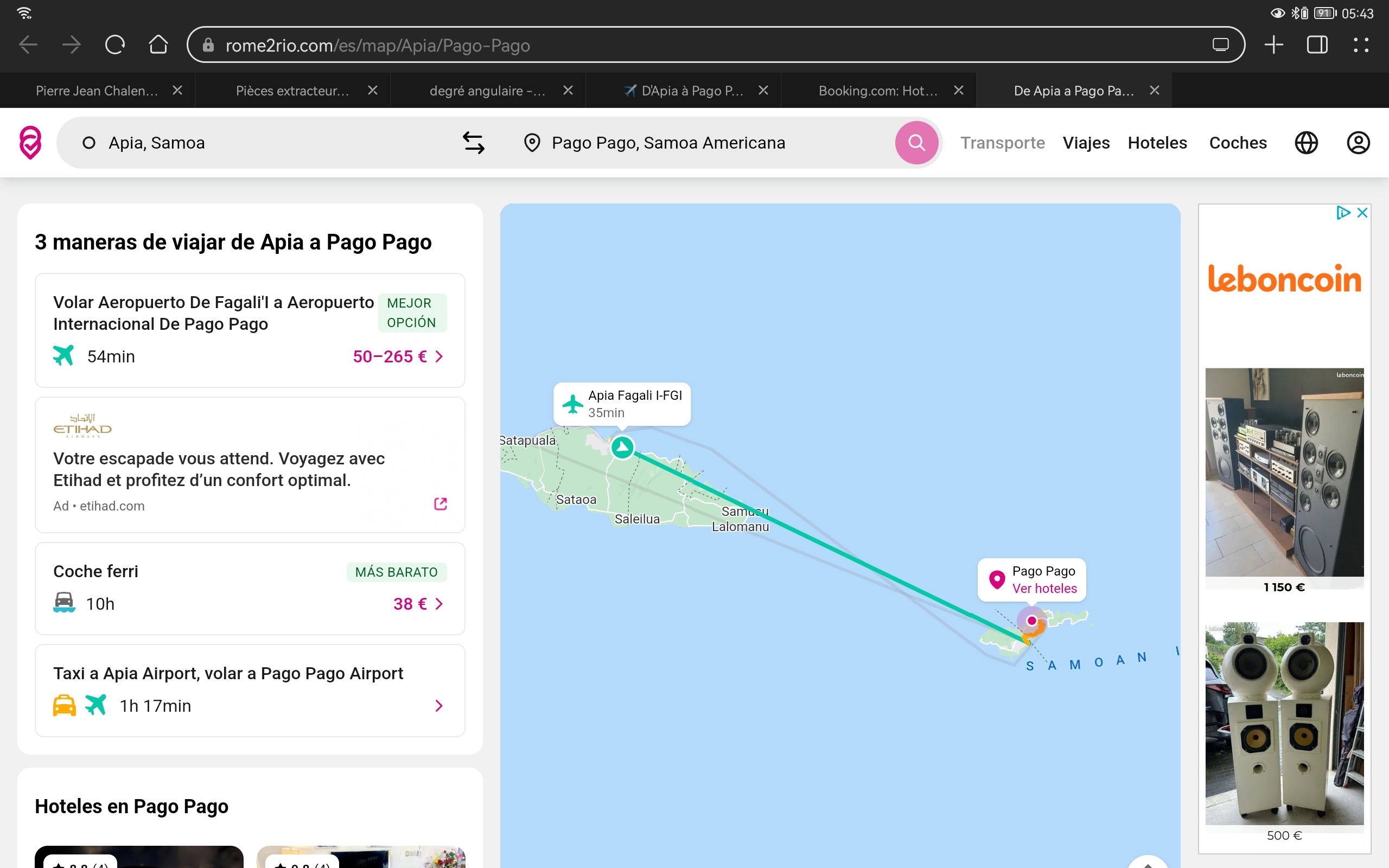The image size is (1389, 868).
Task: Click the pink search magnifier button
Action: (x=916, y=142)
